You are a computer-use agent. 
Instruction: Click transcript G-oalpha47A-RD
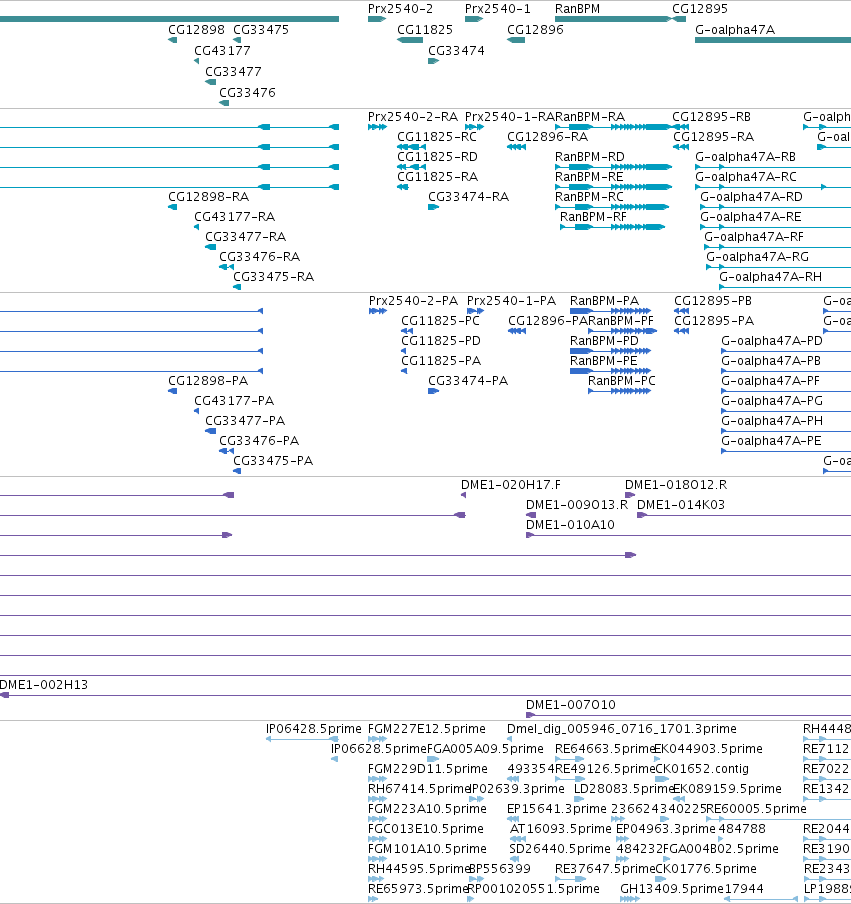751,197
